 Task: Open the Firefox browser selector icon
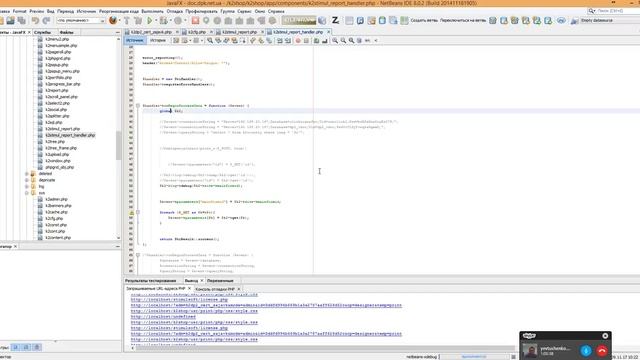[113, 20]
